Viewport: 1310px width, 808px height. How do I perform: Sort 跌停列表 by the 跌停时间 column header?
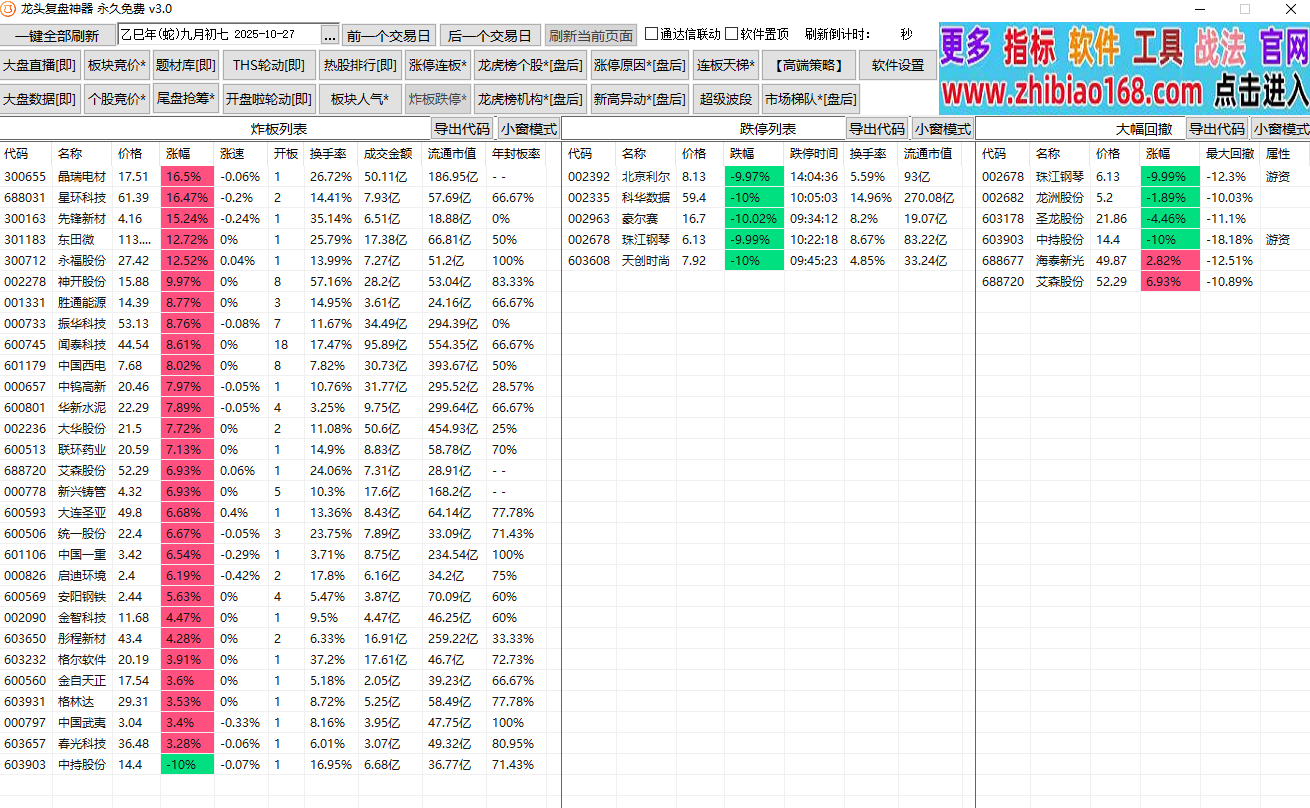[x=814, y=154]
